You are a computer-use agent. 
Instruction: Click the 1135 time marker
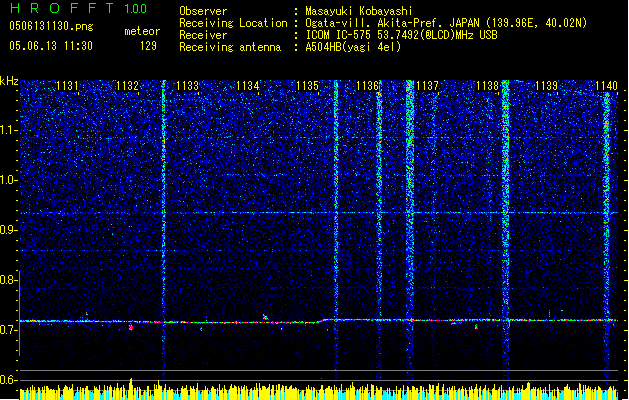pyautogui.click(x=307, y=86)
